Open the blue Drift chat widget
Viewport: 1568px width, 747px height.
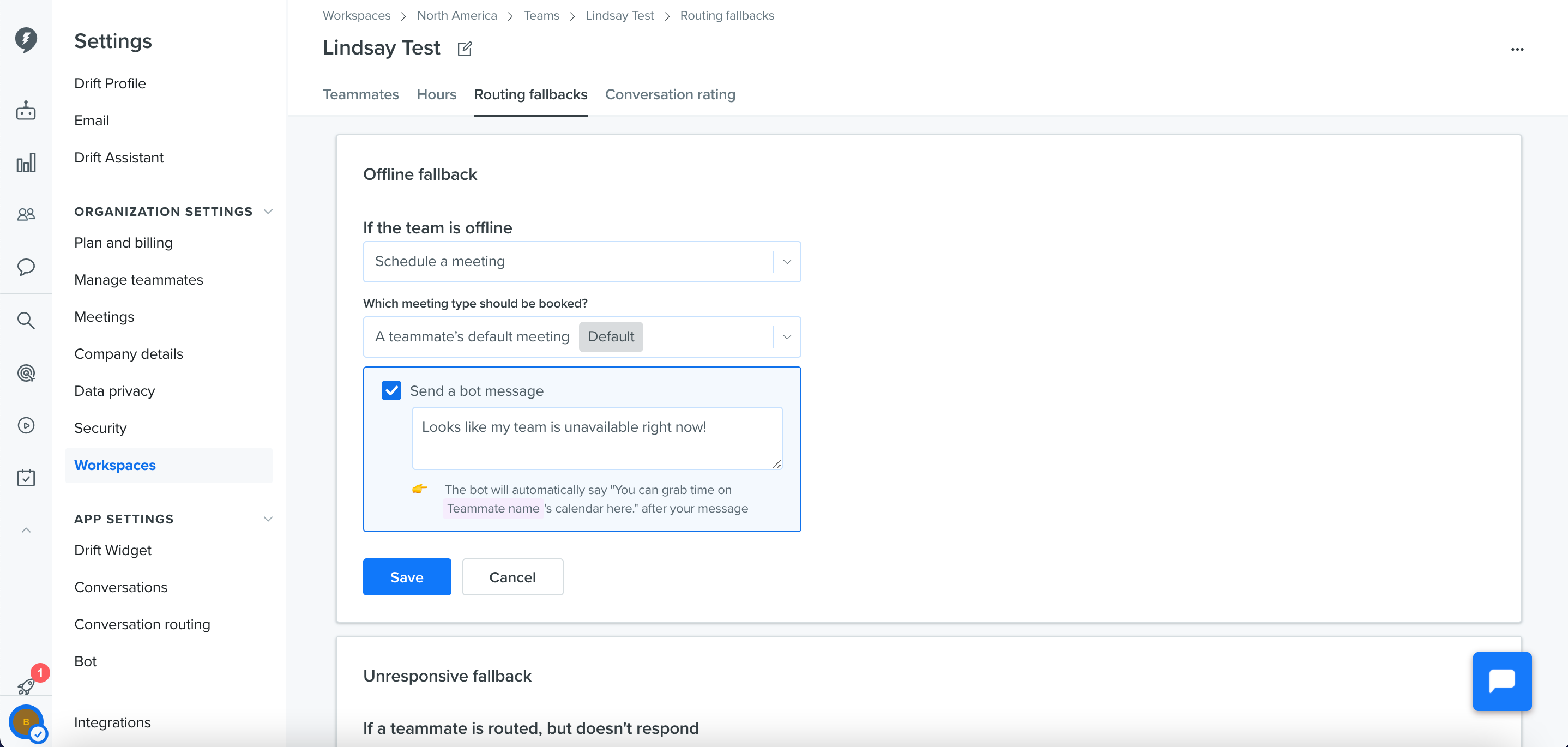[1501, 681]
